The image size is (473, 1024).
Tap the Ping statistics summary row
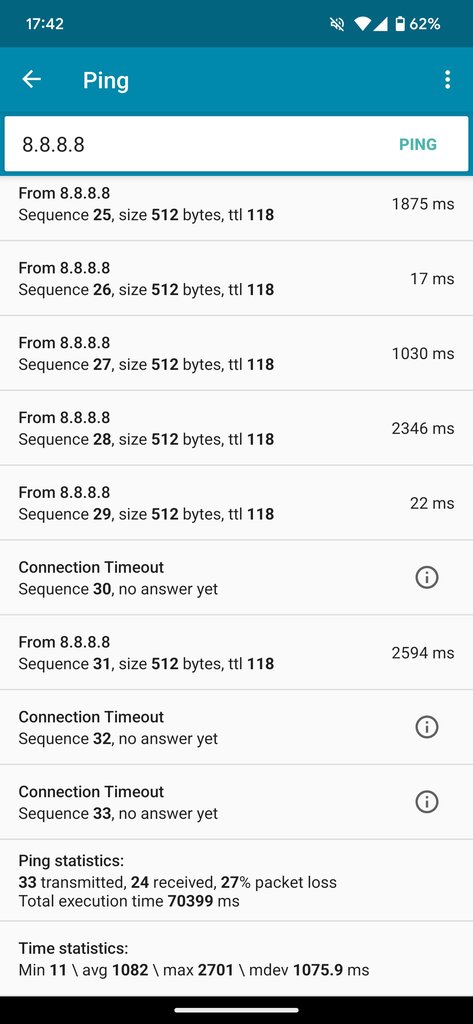[x=236, y=880]
